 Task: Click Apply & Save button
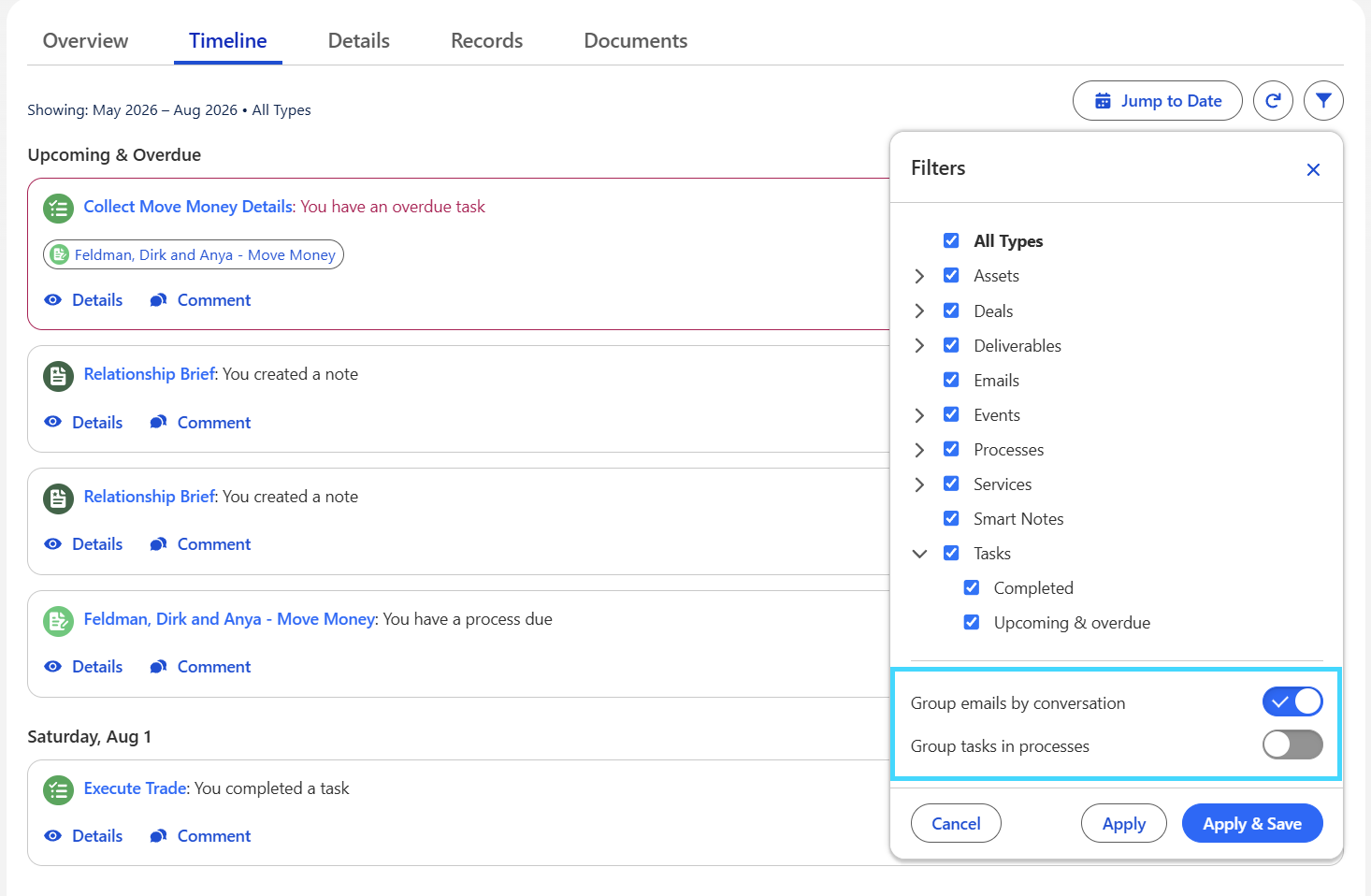pyautogui.click(x=1252, y=823)
